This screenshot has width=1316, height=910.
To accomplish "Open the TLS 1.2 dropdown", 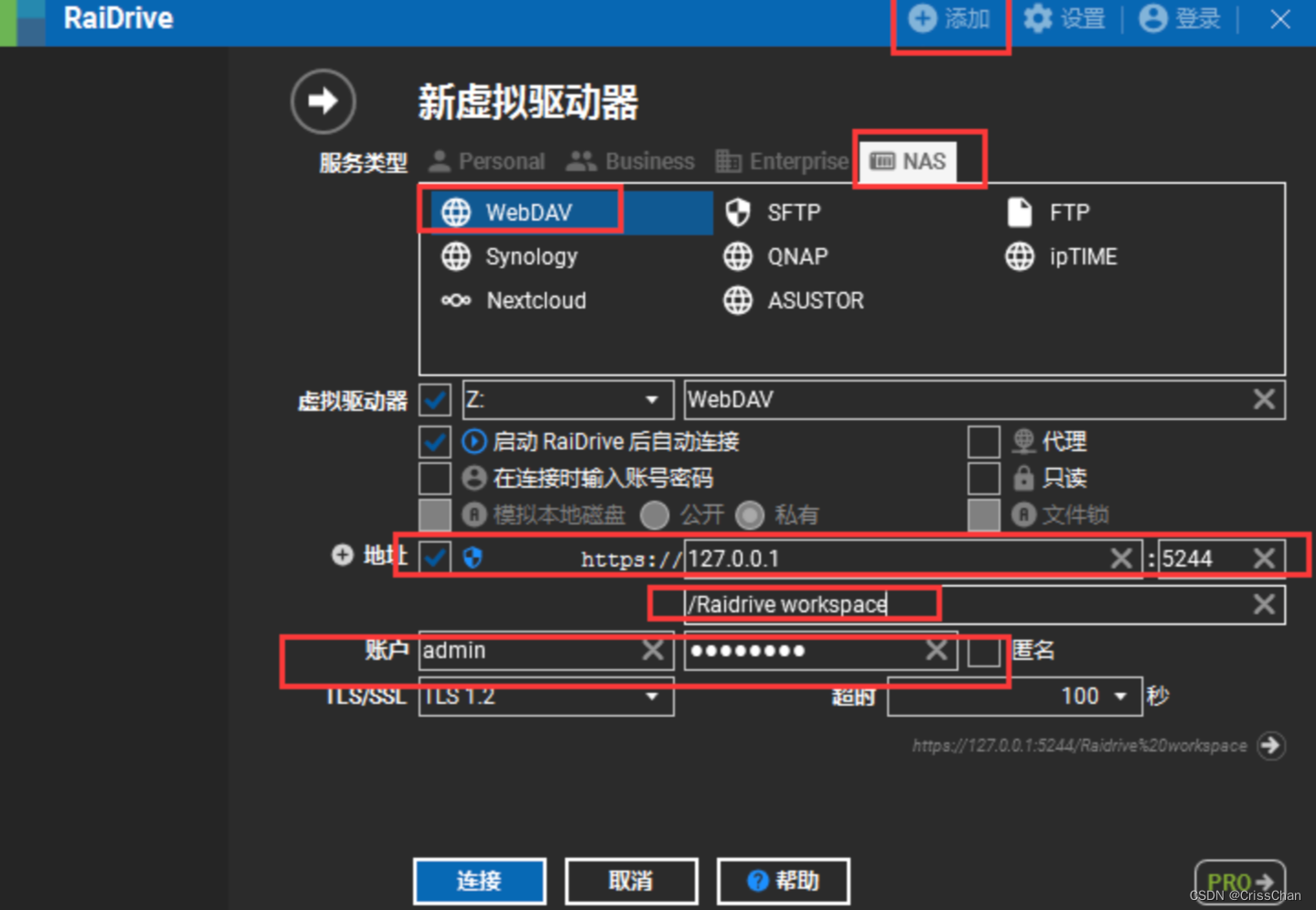I will 546,697.
